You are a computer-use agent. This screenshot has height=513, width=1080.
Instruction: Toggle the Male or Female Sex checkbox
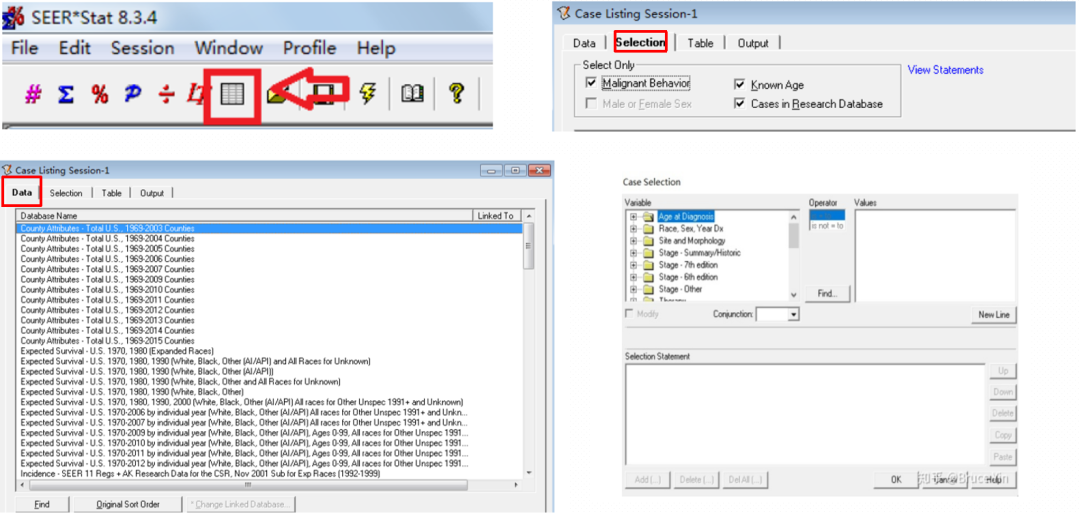[591, 104]
